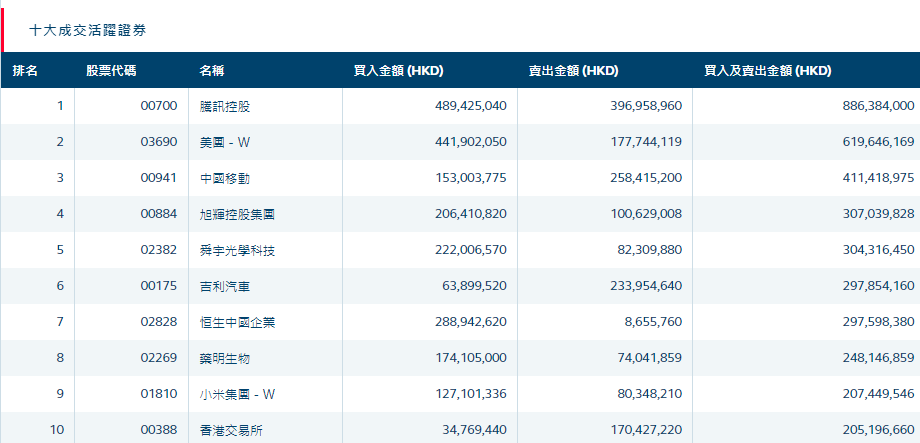
Task: Select stock code 00175
Action: pos(159,286)
